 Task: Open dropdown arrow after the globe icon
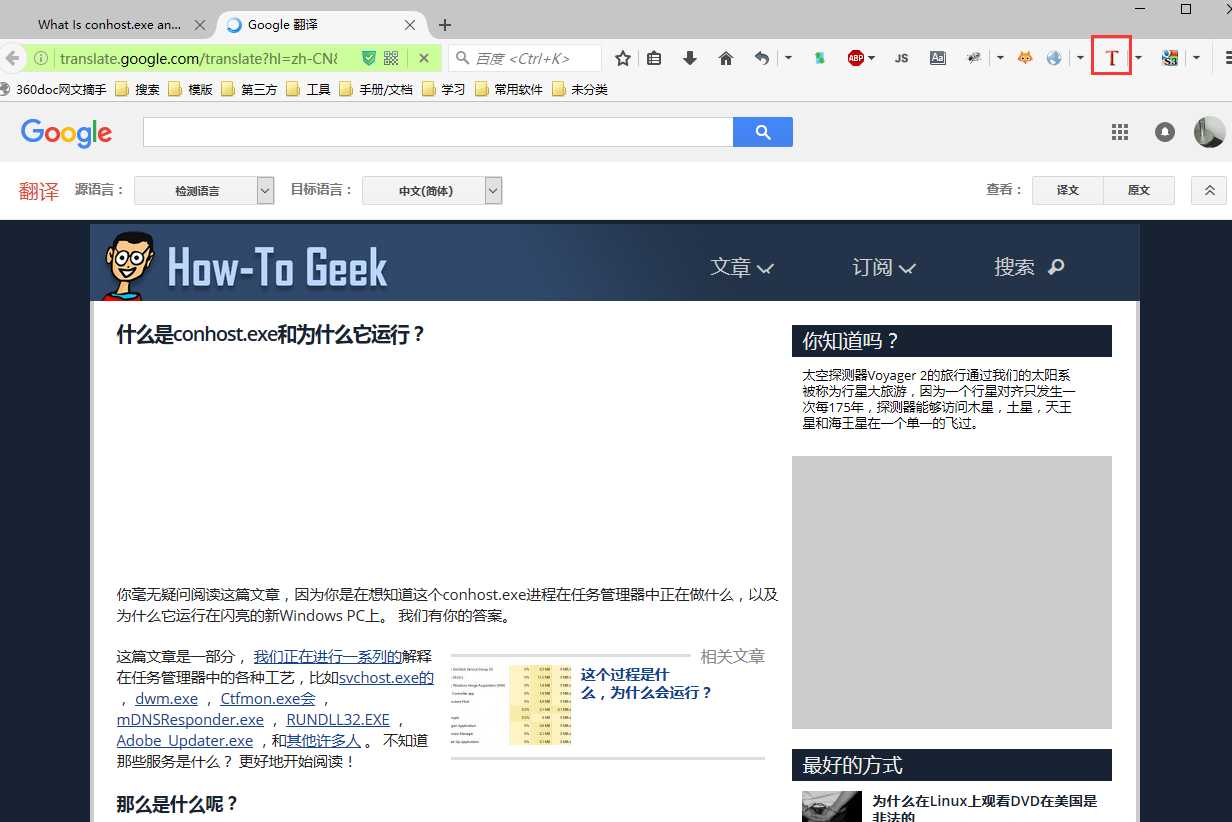point(1080,58)
